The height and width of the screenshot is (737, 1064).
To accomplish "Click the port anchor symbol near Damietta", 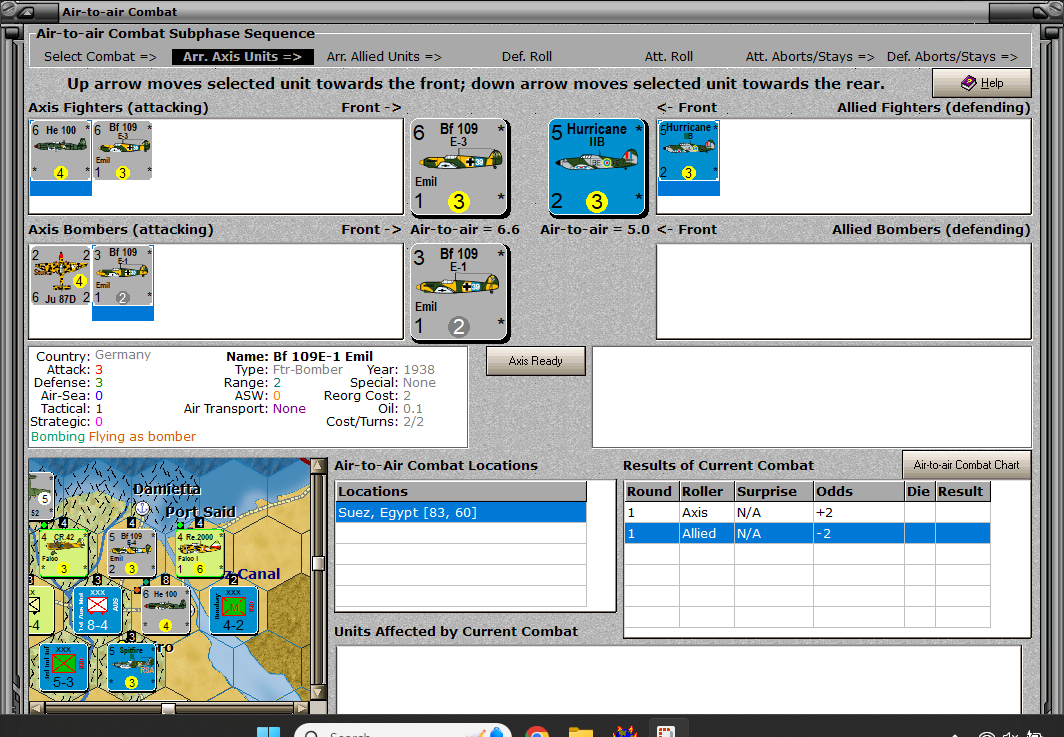I will coord(142,508).
